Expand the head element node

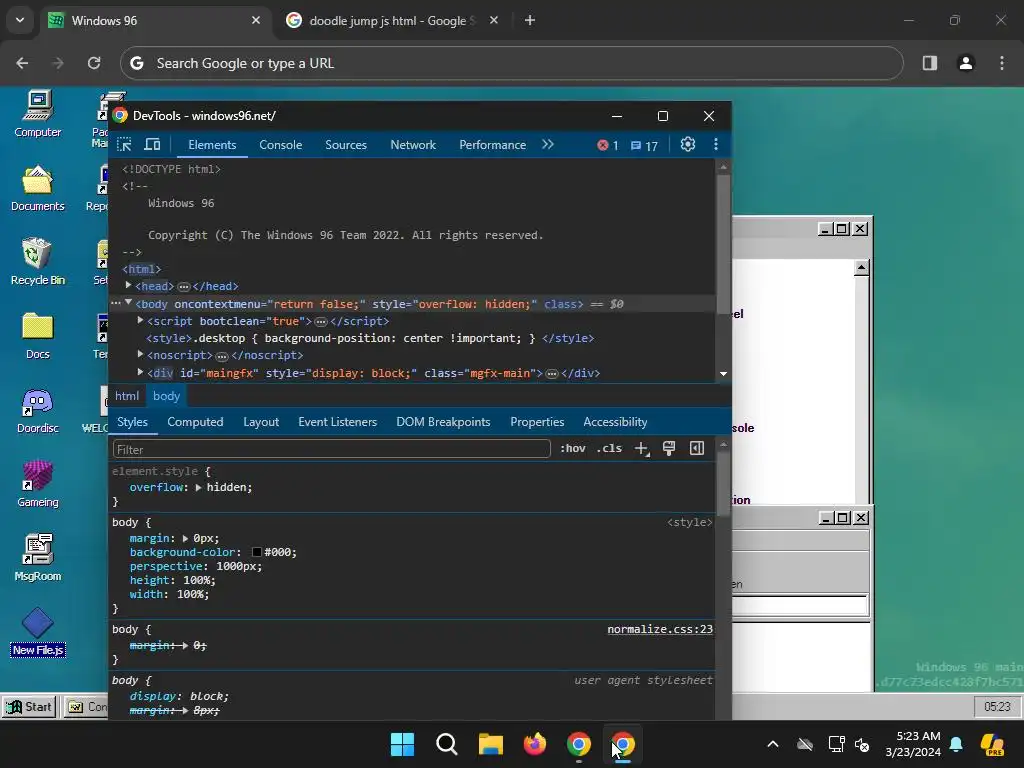pyautogui.click(x=129, y=285)
